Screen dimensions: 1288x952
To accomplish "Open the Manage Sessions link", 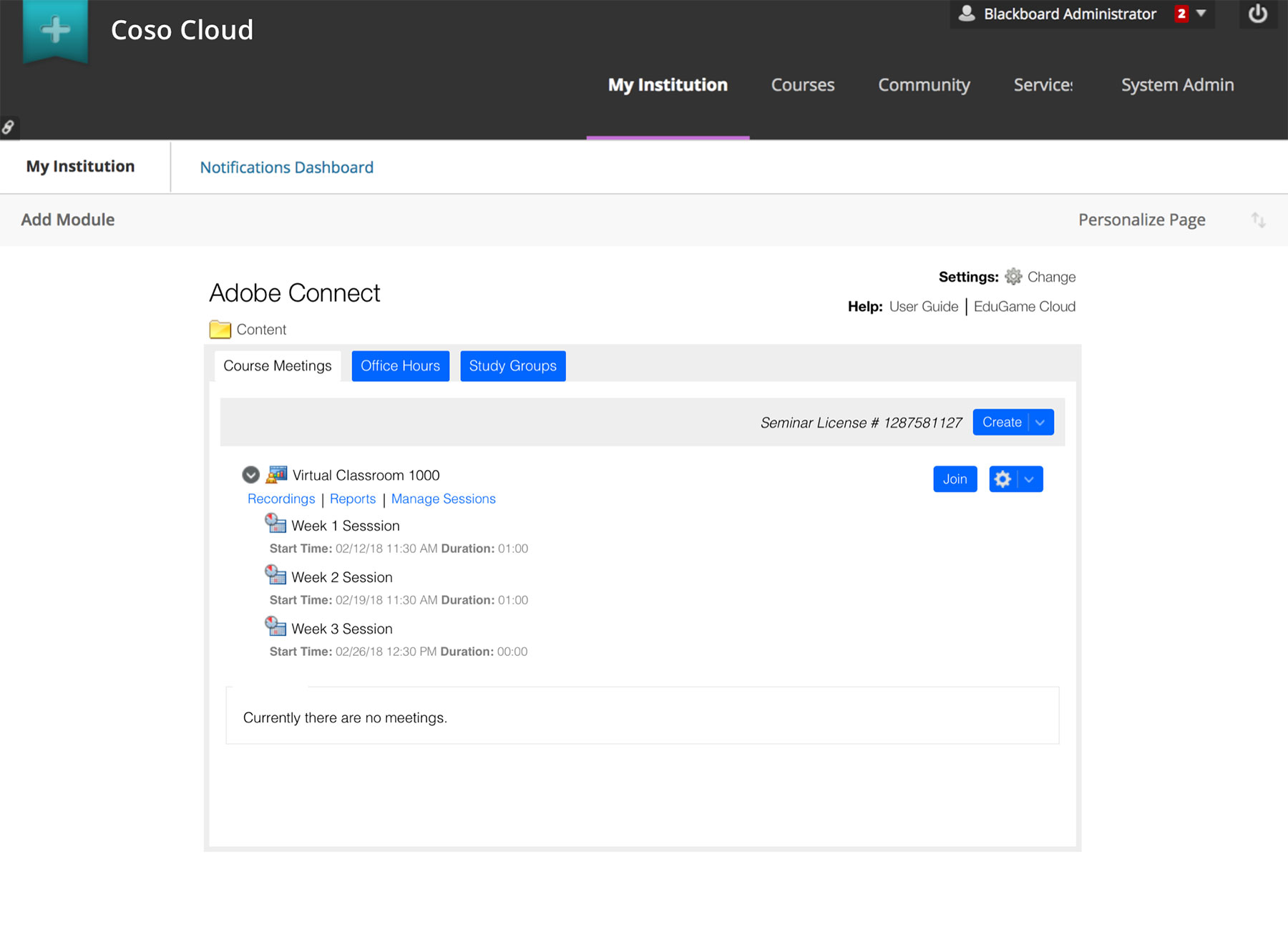I will point(444,499).
